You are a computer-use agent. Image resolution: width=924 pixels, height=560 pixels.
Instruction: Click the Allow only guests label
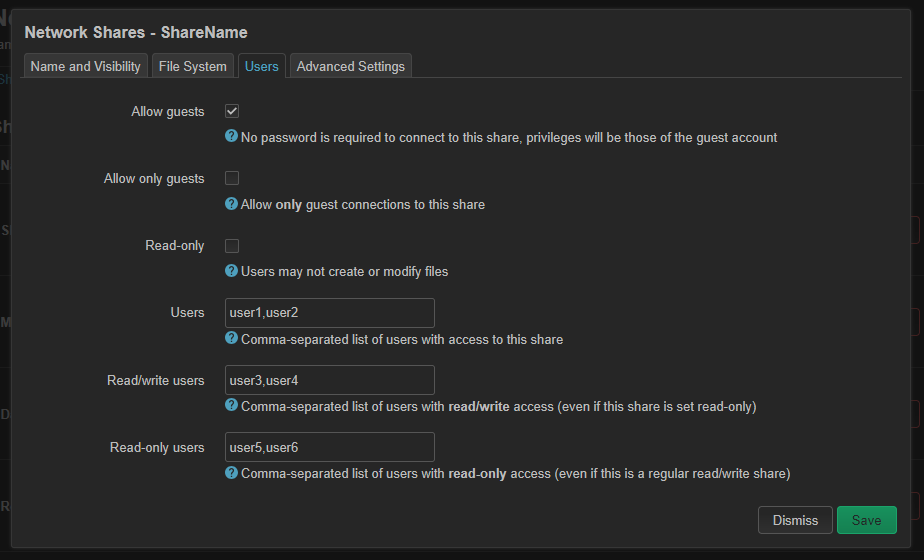point(154,179)
